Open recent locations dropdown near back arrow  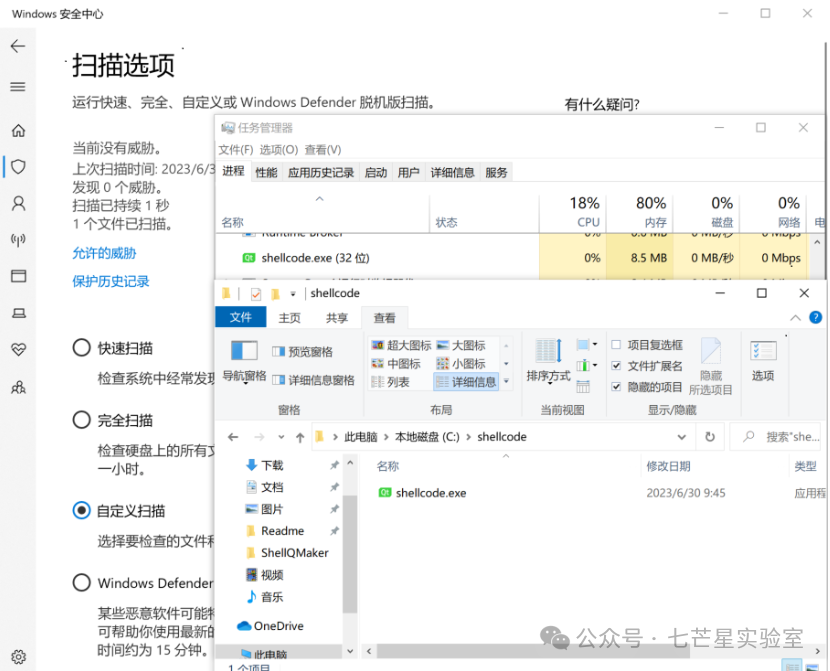click(281, 437)
